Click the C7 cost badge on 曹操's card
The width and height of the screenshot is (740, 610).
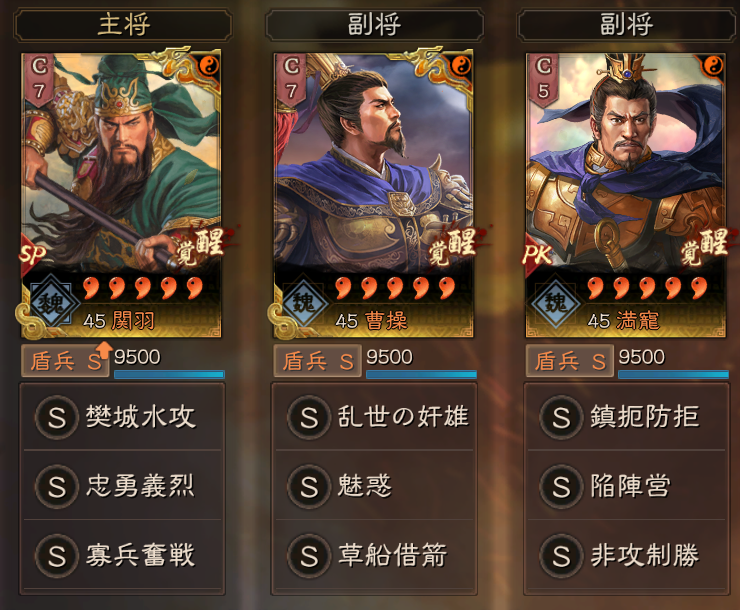point(291,79)
